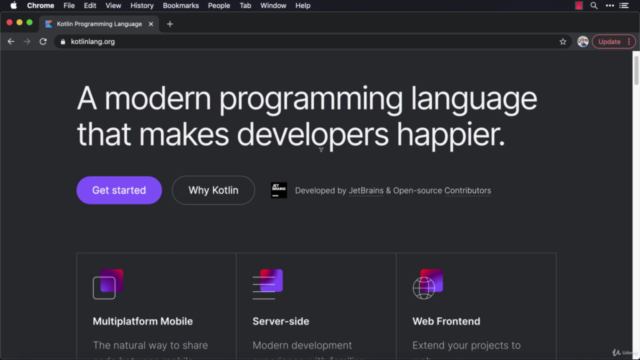The height and width of the screenshot is (360, 640).
Task: Open the Bookmarks menu
Action: (180, 6)
